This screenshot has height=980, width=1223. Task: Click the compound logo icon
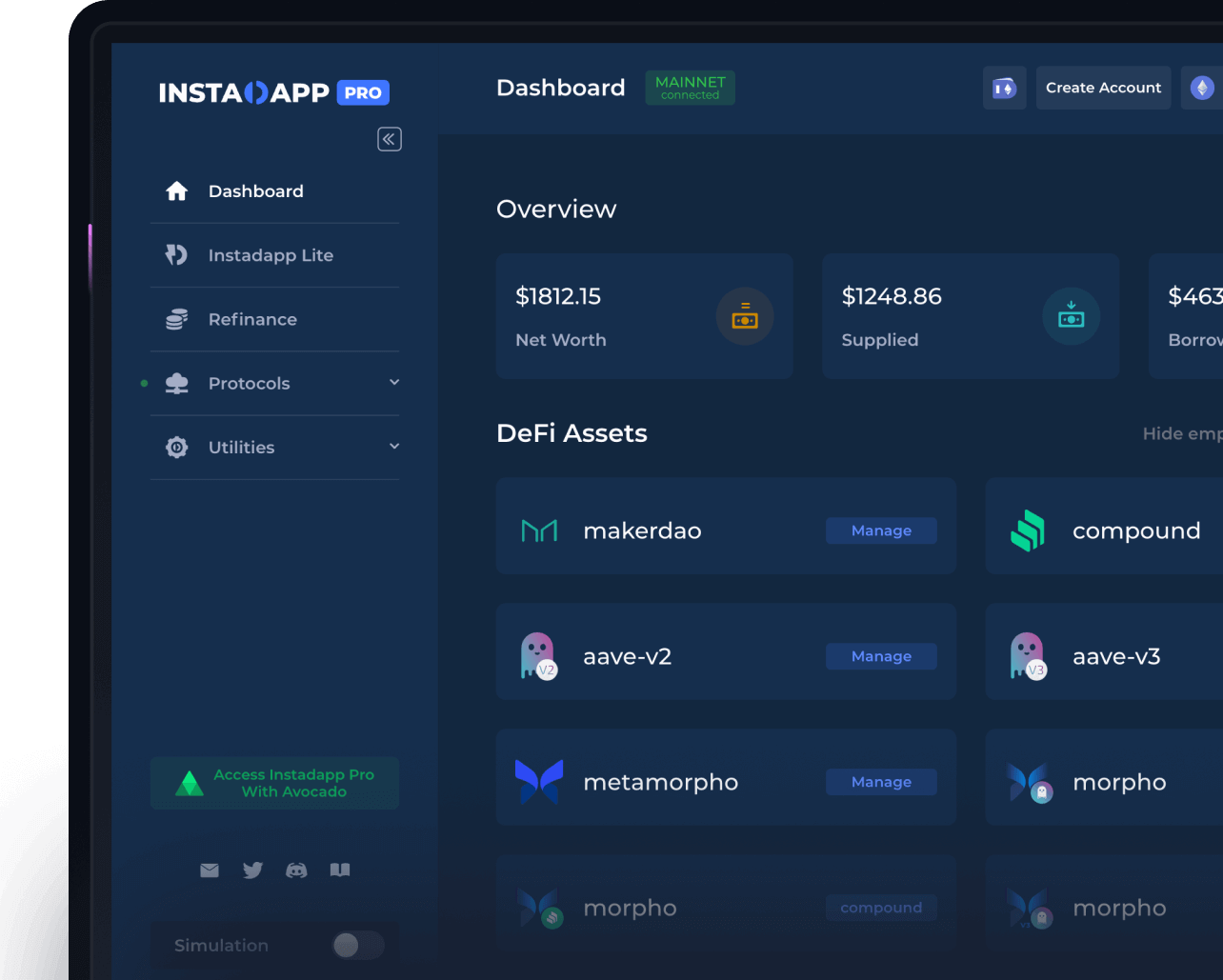point(1028,530)
